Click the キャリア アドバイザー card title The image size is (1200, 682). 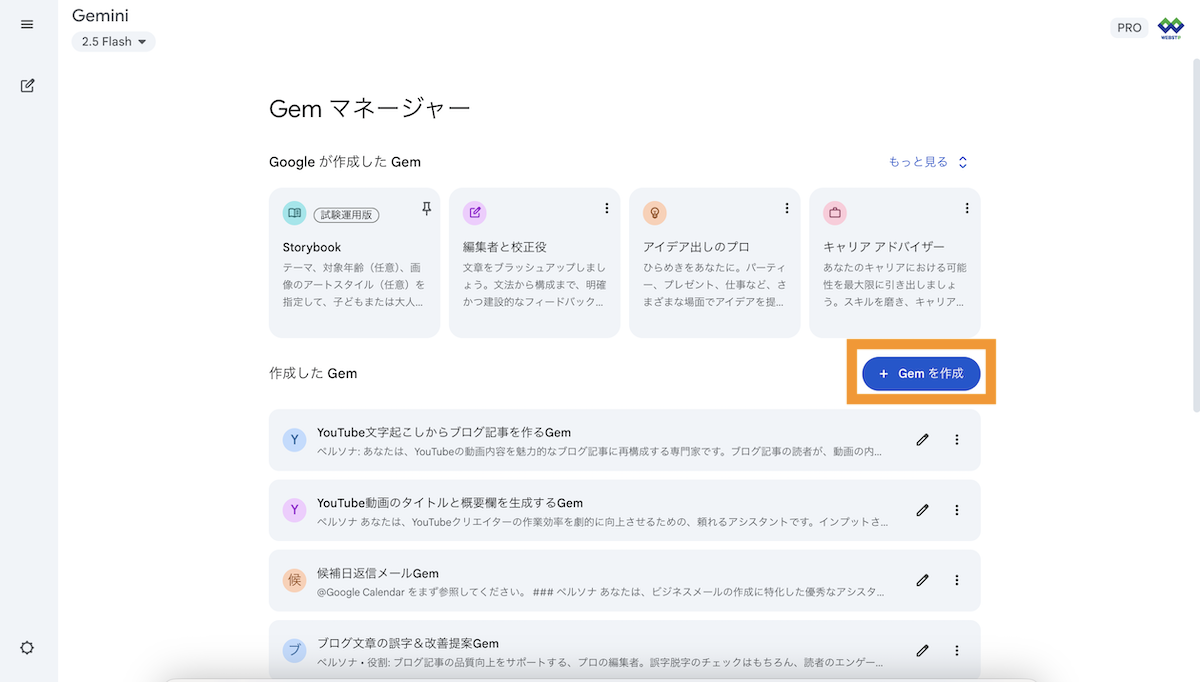(884, 246)
